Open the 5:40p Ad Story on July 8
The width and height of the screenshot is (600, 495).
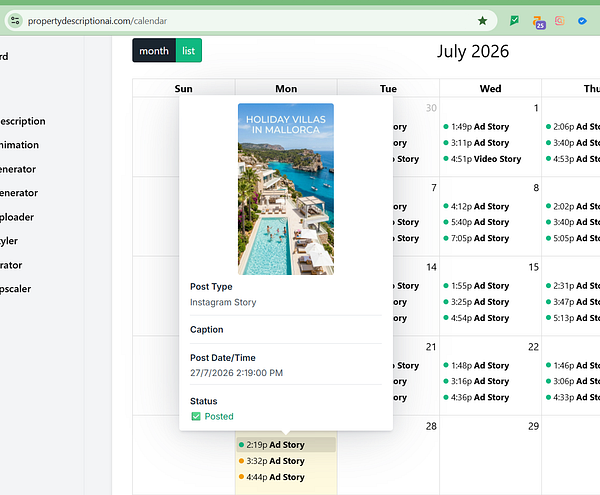point(476,222)
